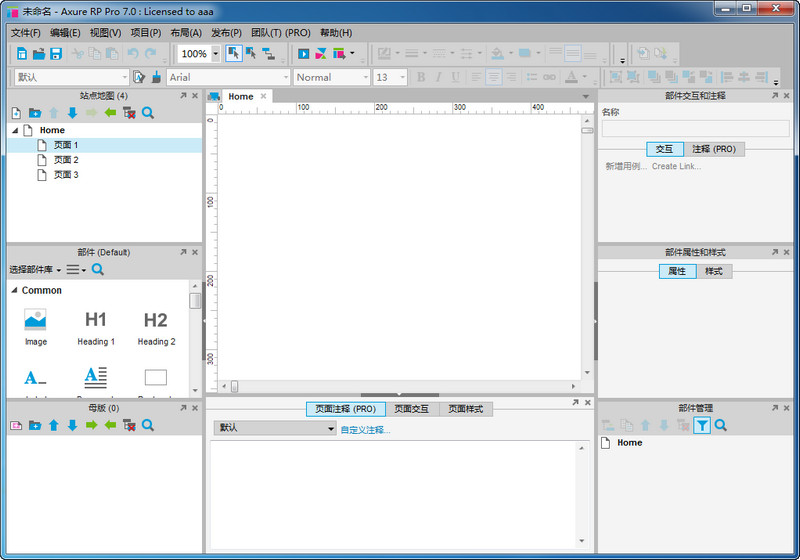Open a file with the folder toolbar icon
The width and height of the screenshot is (800, 560).
point(39,54)
